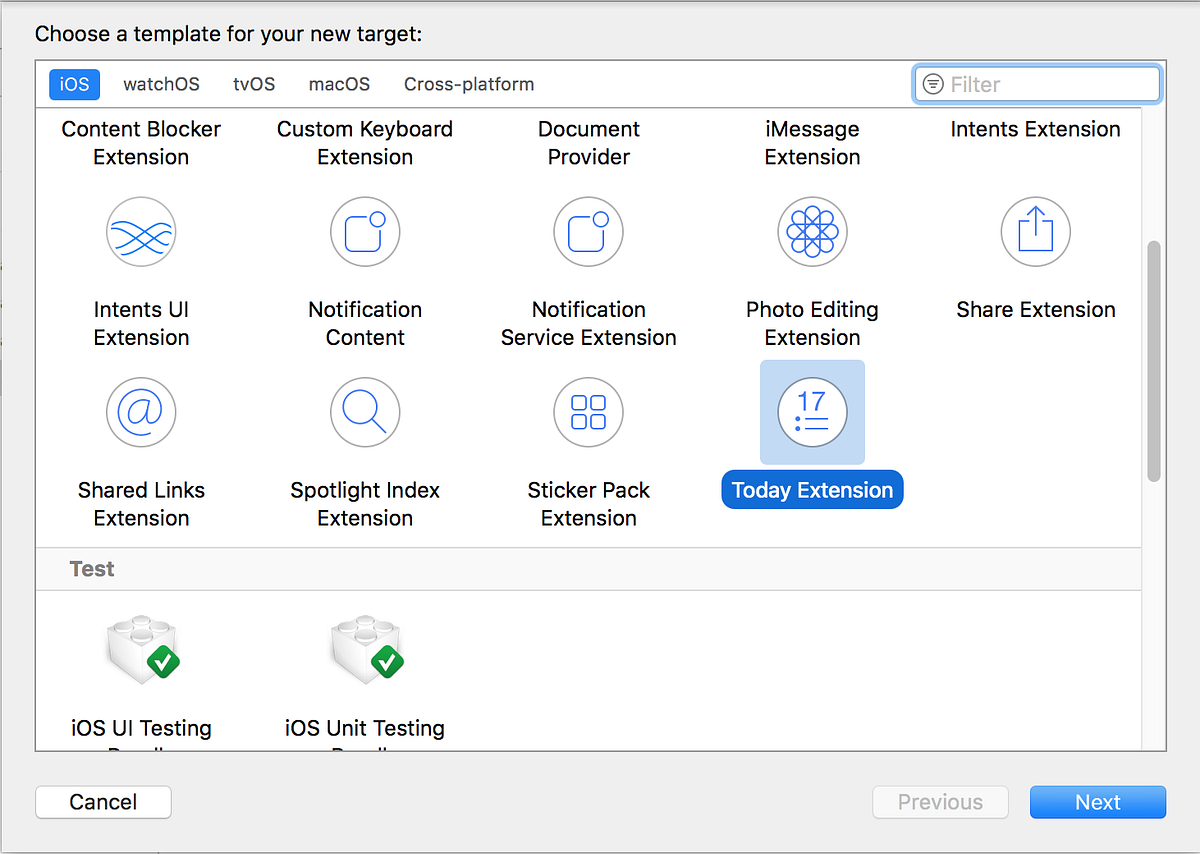
Task: Choose the Notification Content template icon
Action: click(365, 232)
